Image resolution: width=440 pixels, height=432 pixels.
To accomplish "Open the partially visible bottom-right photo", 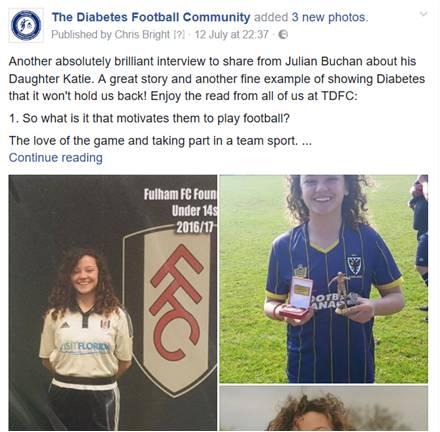I will coord(324,408).
